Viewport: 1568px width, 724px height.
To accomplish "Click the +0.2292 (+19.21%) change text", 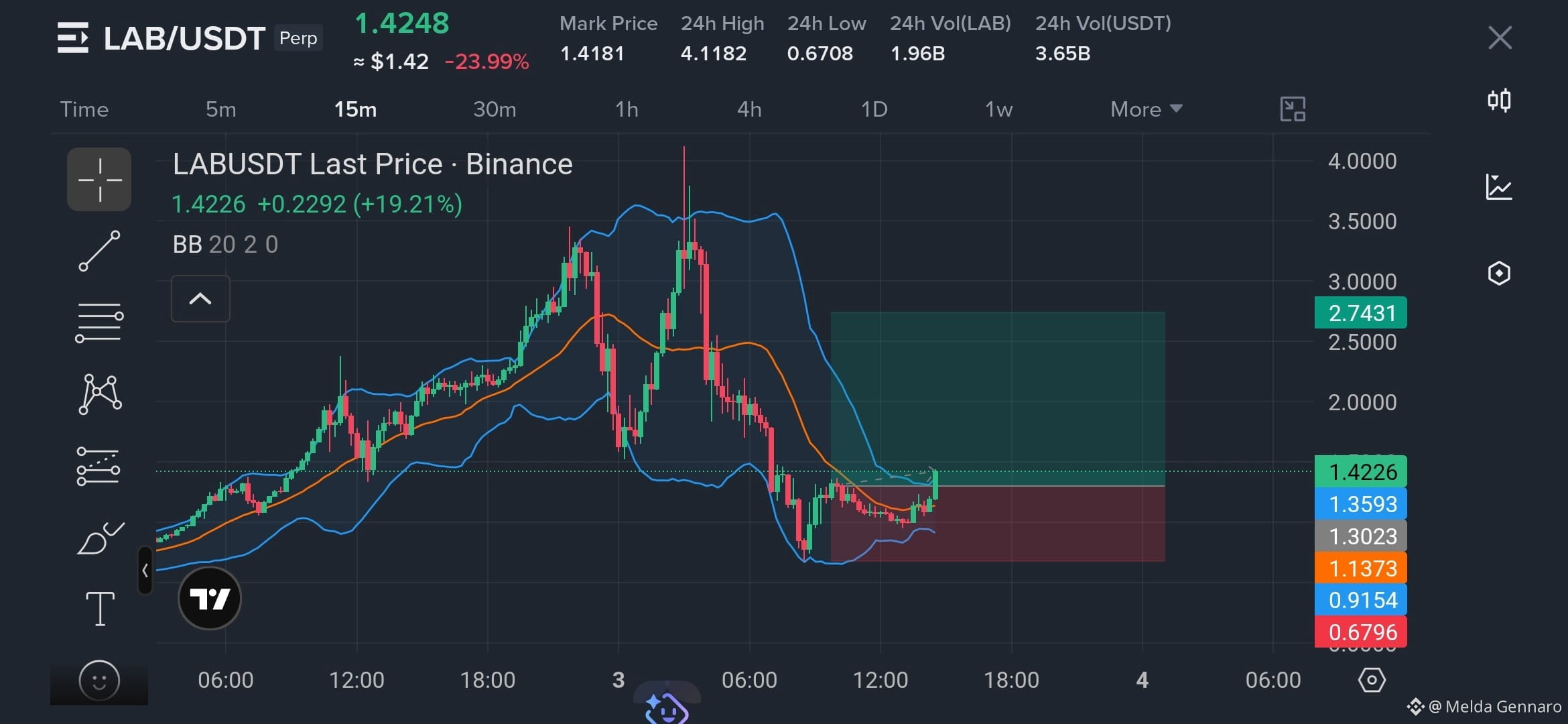I will coord(360,204).
